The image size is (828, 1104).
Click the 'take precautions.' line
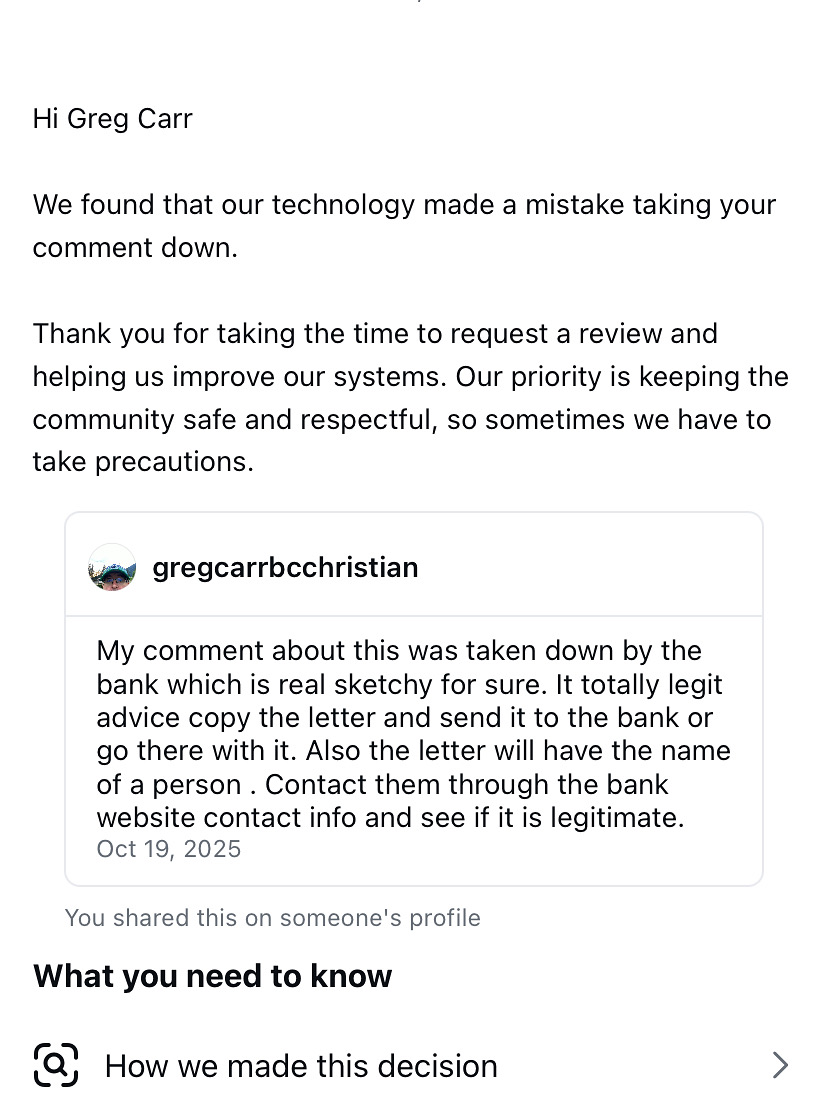[x=143, y=461]
